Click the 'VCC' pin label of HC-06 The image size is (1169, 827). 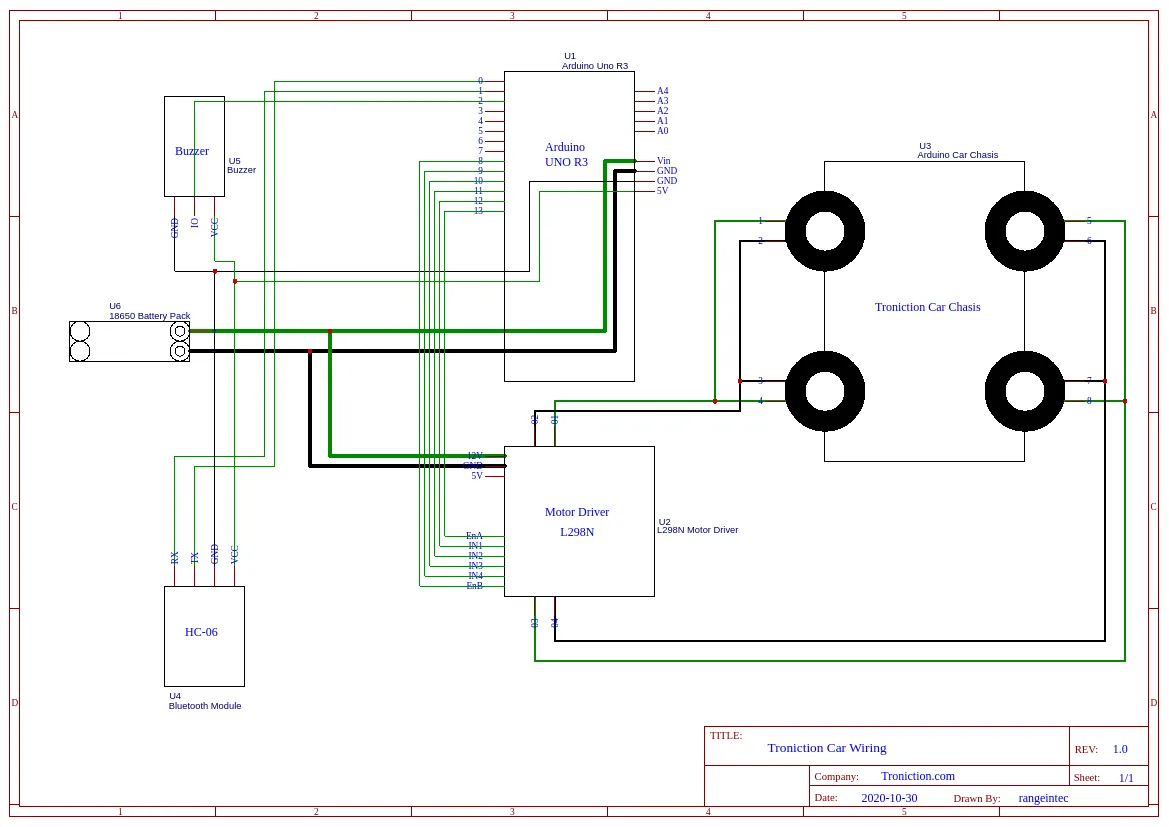[235, 555]
